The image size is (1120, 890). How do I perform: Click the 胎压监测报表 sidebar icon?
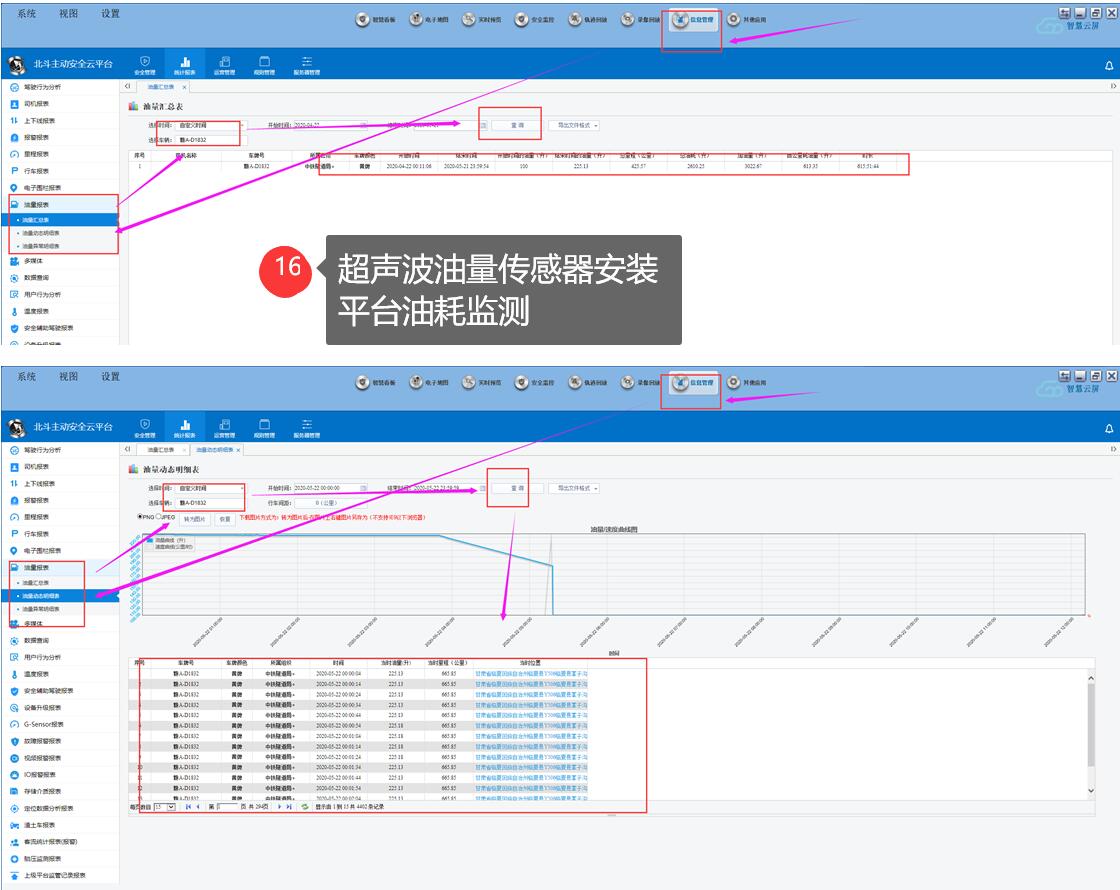(14, 858)
